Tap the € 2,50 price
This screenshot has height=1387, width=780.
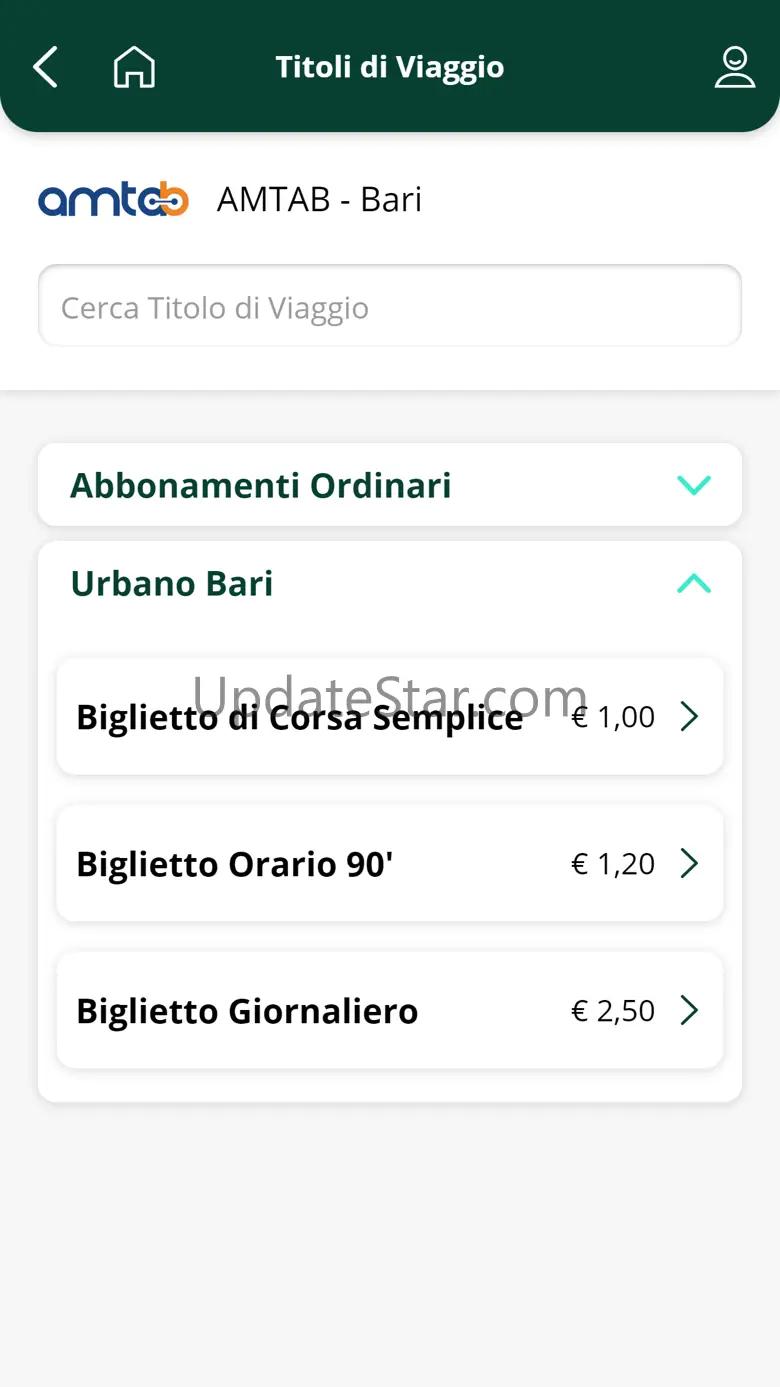pos(612,1011)
